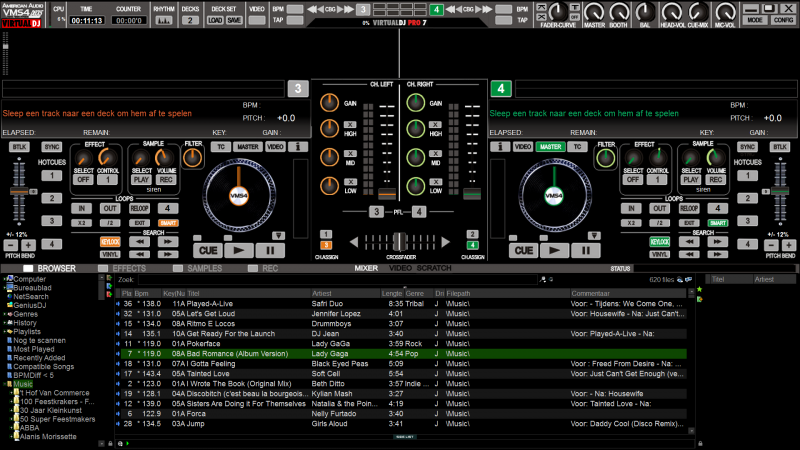
Task: Open the CONFIG settings button
Action: [x=783, y=20]
